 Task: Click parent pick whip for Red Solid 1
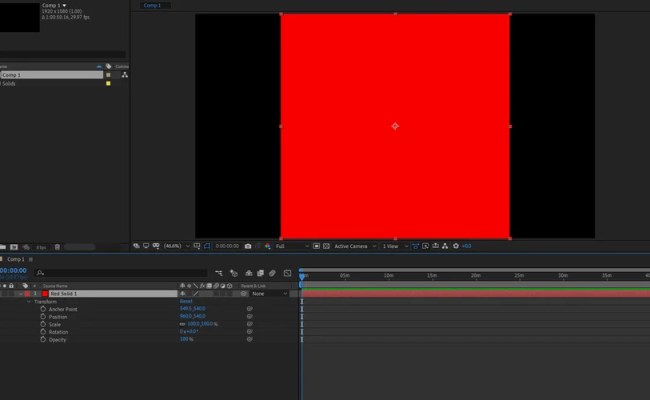click(x=244, y=293)
